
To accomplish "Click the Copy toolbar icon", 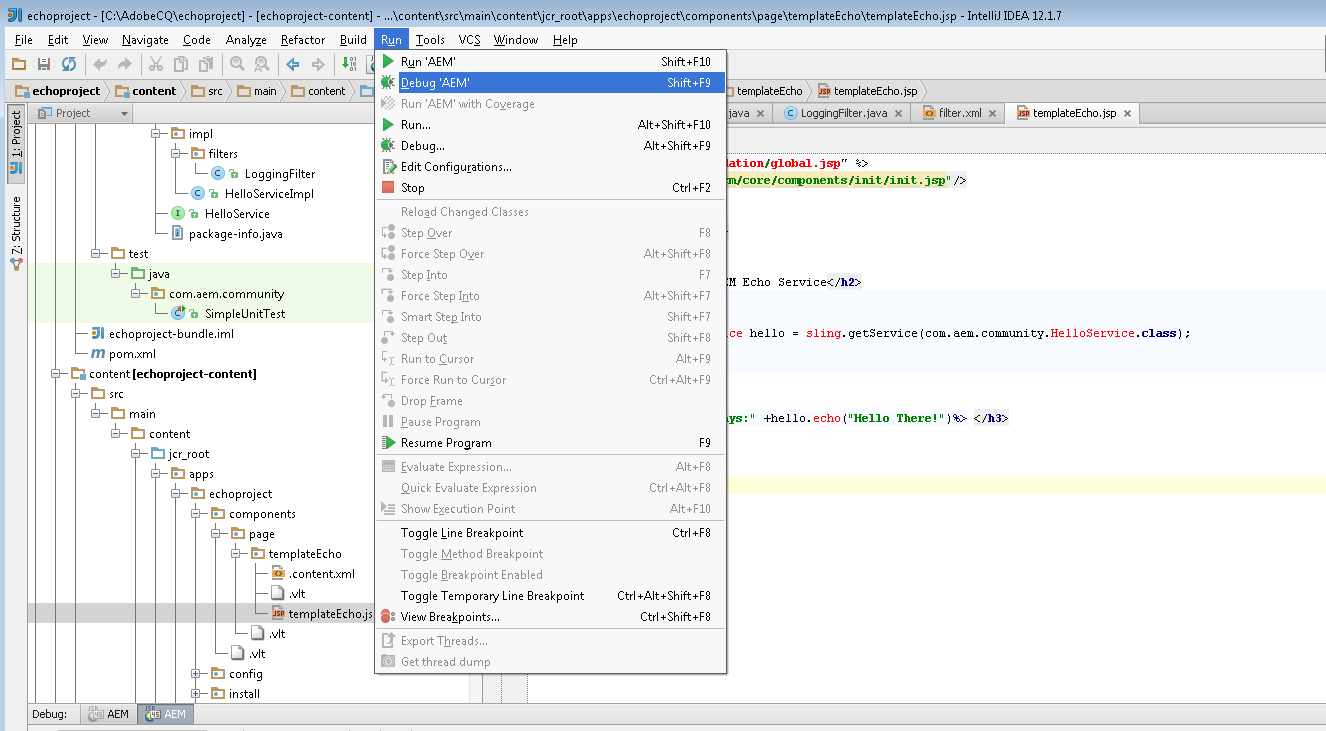I will [x=181, y=64].
